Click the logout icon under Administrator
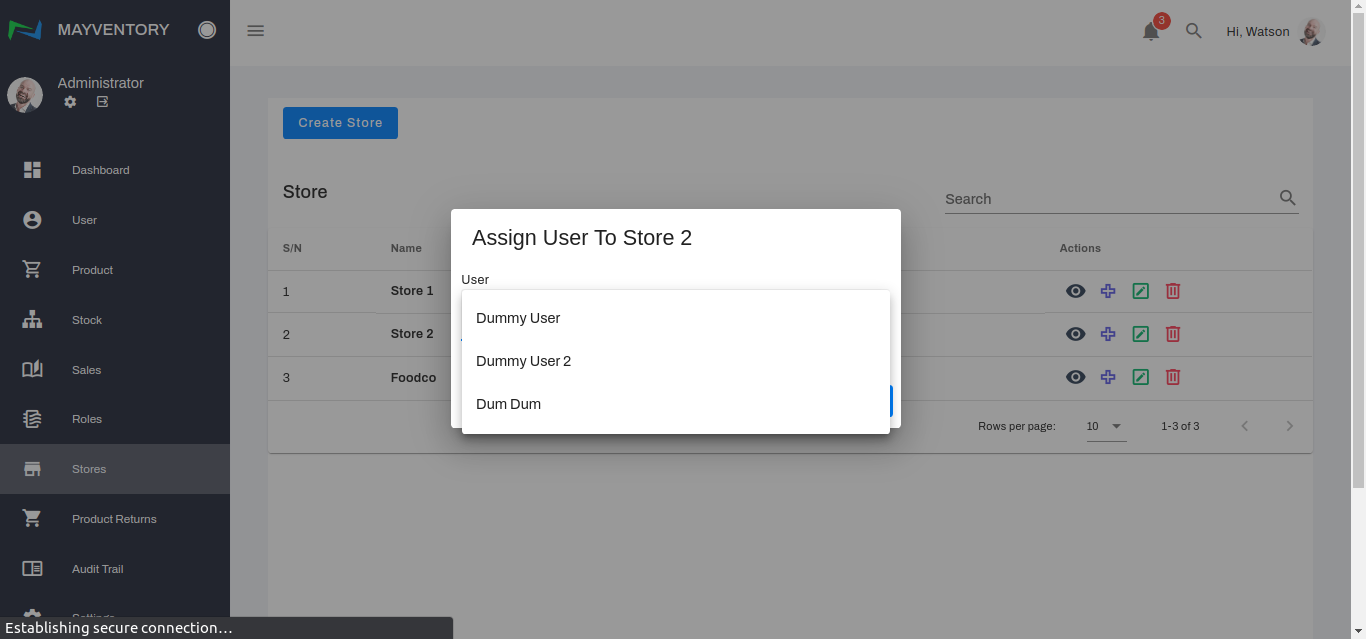1366x639 pixels. (102, 102)
